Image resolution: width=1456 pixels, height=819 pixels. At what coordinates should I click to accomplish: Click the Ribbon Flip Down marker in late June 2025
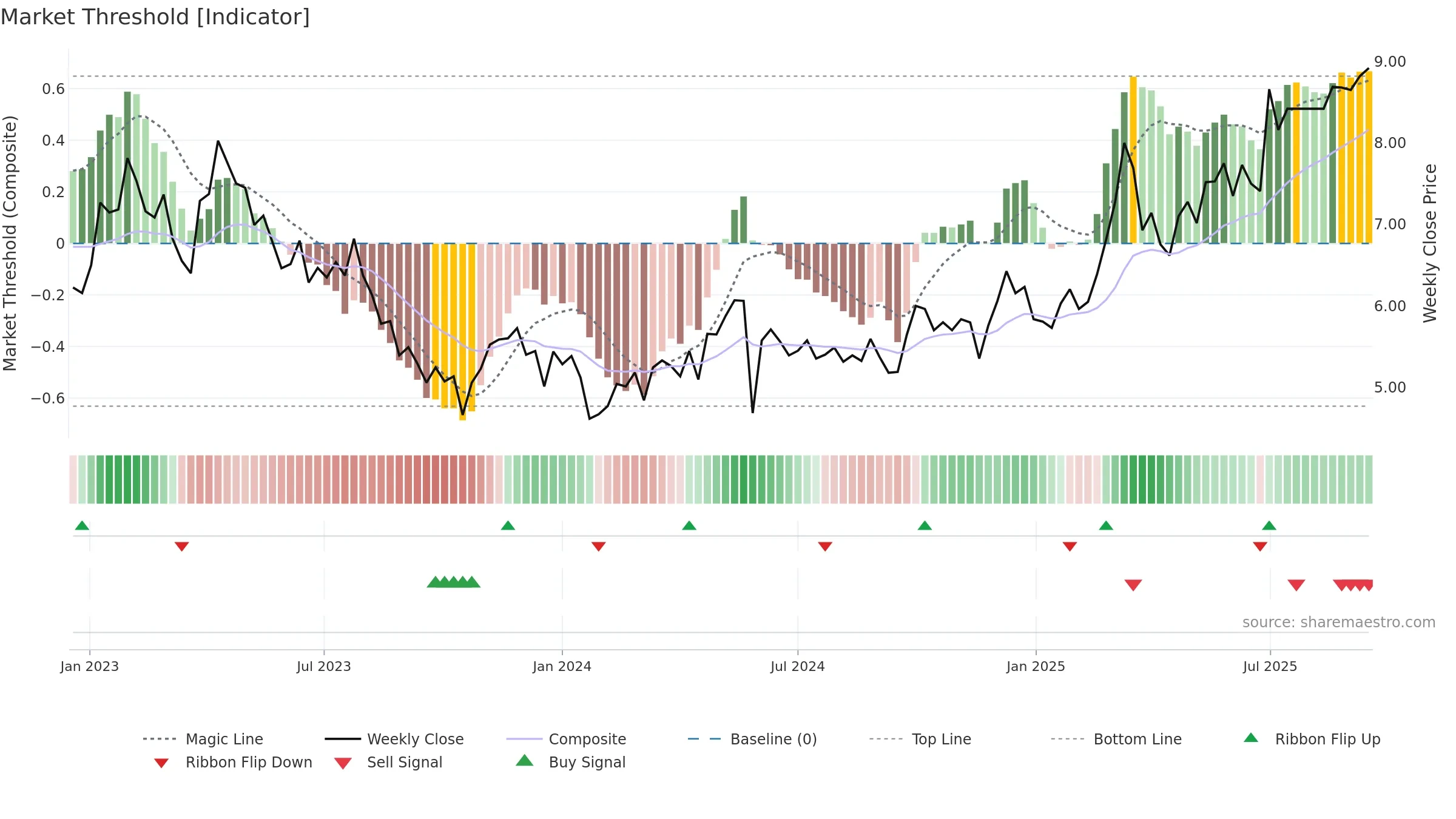pyautogui.click(x=1260, y=547)
